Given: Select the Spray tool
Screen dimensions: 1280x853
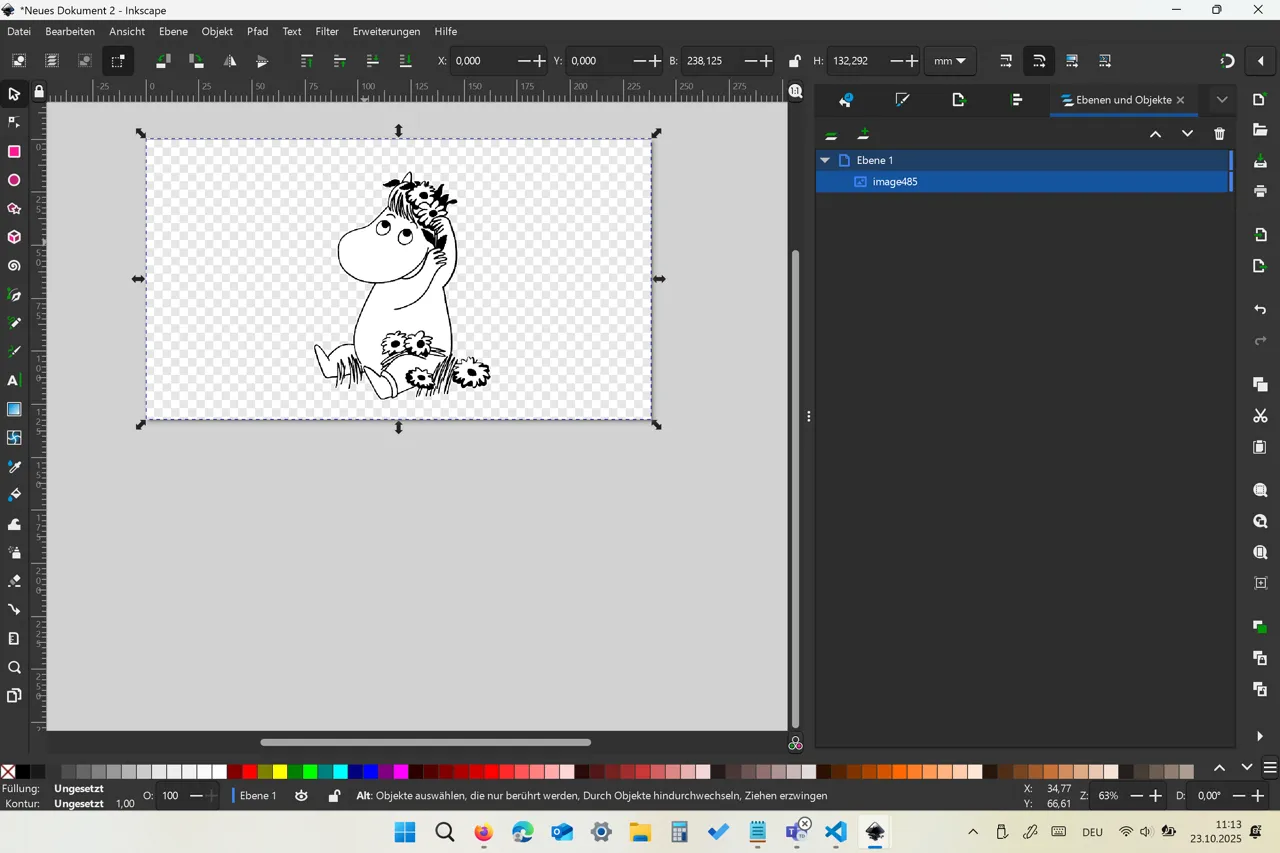Looking at the screenshot, I should pos(14,552).
